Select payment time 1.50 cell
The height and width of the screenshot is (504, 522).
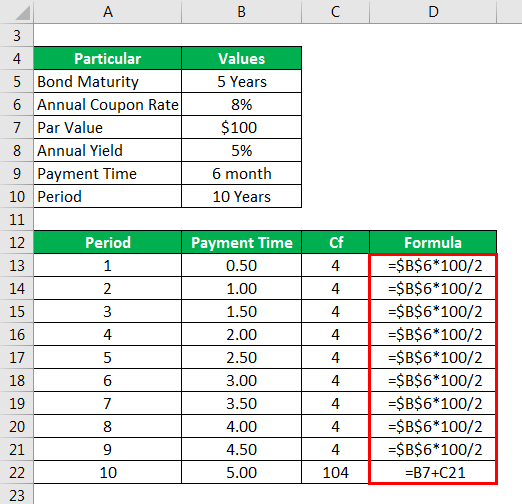(241, 311)
